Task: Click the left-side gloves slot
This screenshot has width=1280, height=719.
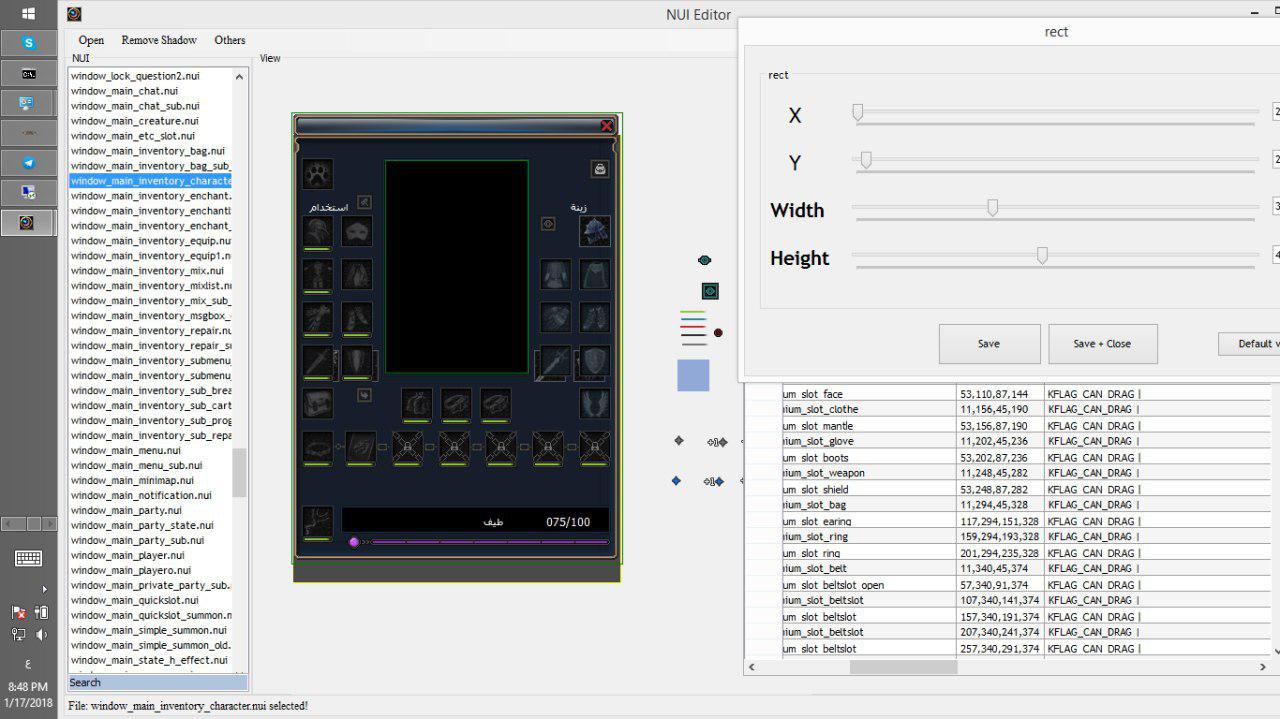Action: (318, 318)
